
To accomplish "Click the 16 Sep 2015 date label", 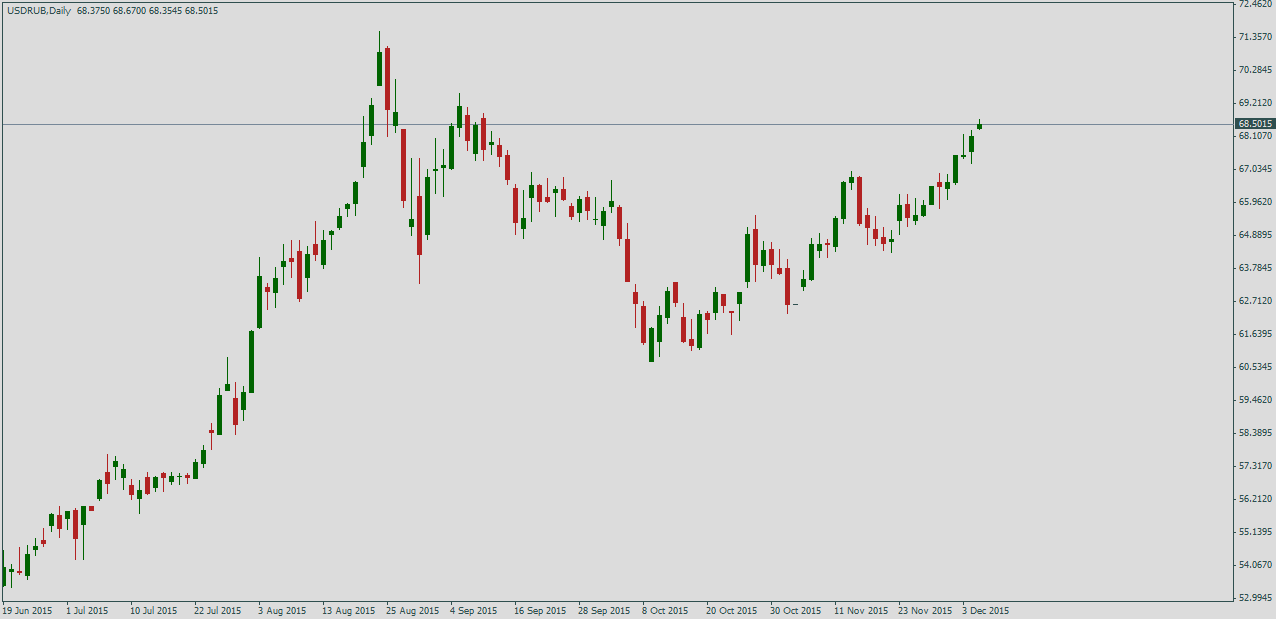I will pyautogui.click(x=540, y=610).
